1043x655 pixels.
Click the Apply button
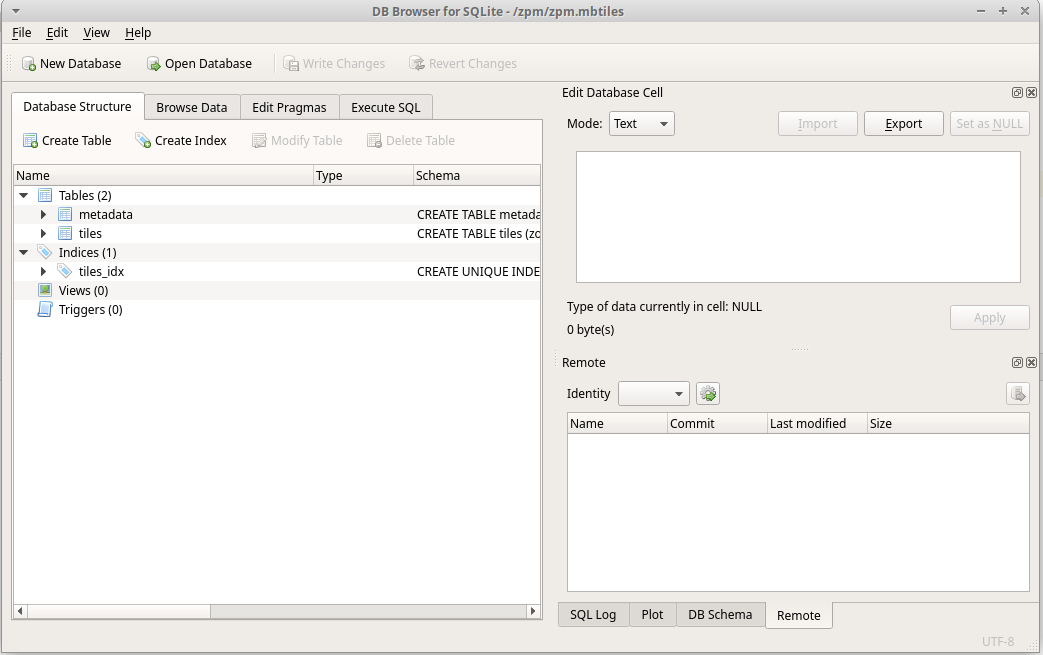point(989,318)
